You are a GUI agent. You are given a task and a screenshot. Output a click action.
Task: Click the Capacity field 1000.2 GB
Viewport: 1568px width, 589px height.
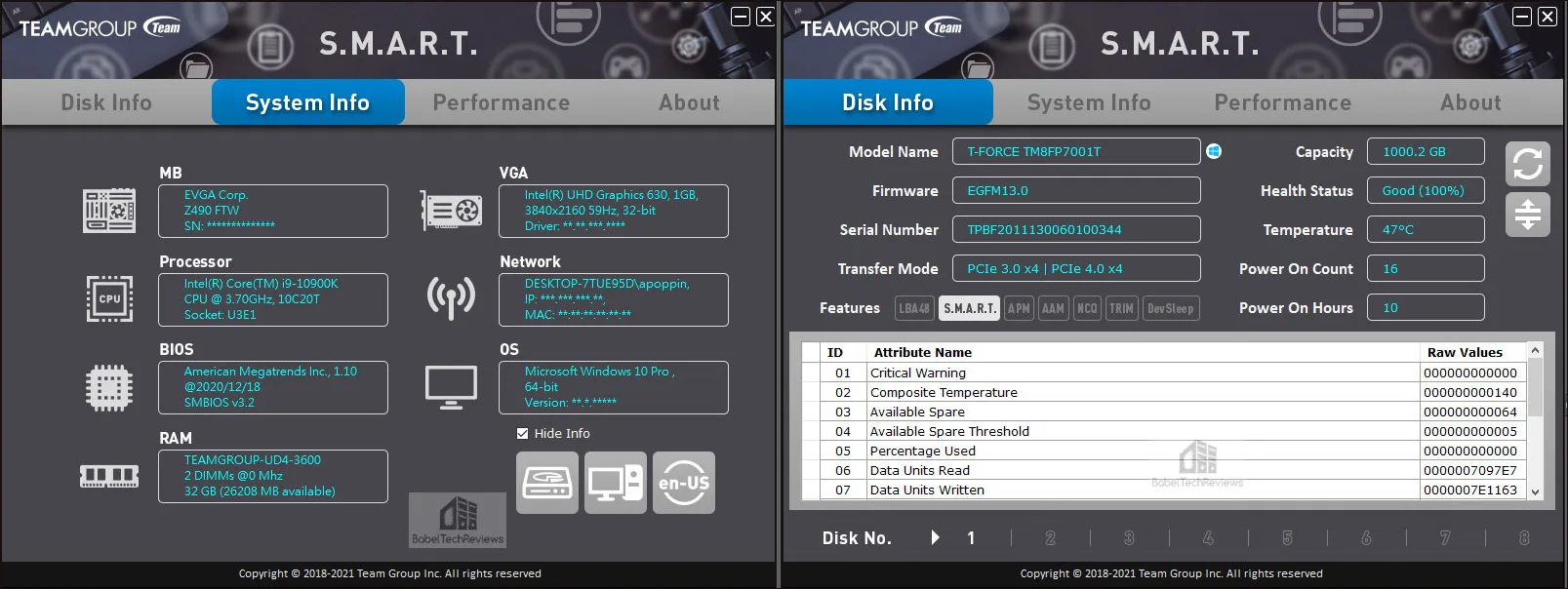pos(1426,151)
